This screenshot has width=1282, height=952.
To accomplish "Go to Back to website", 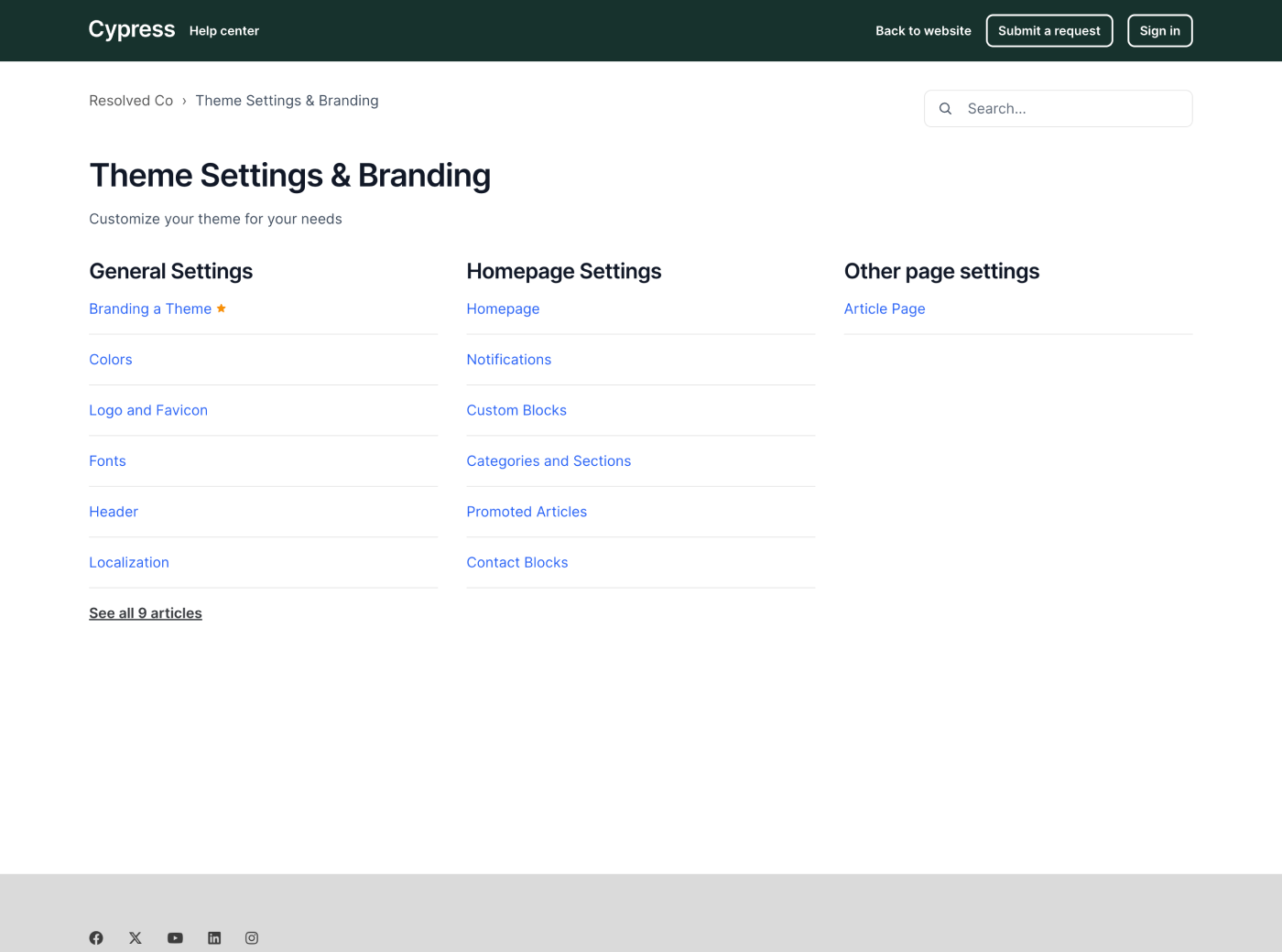I will 922,30.
